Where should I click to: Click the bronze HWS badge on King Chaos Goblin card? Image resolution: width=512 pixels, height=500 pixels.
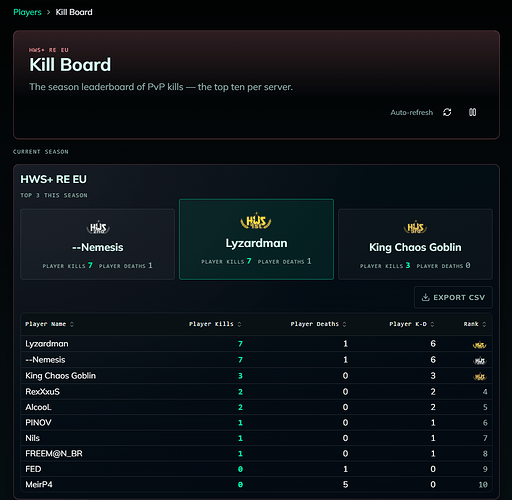click(x=415, y=227)
